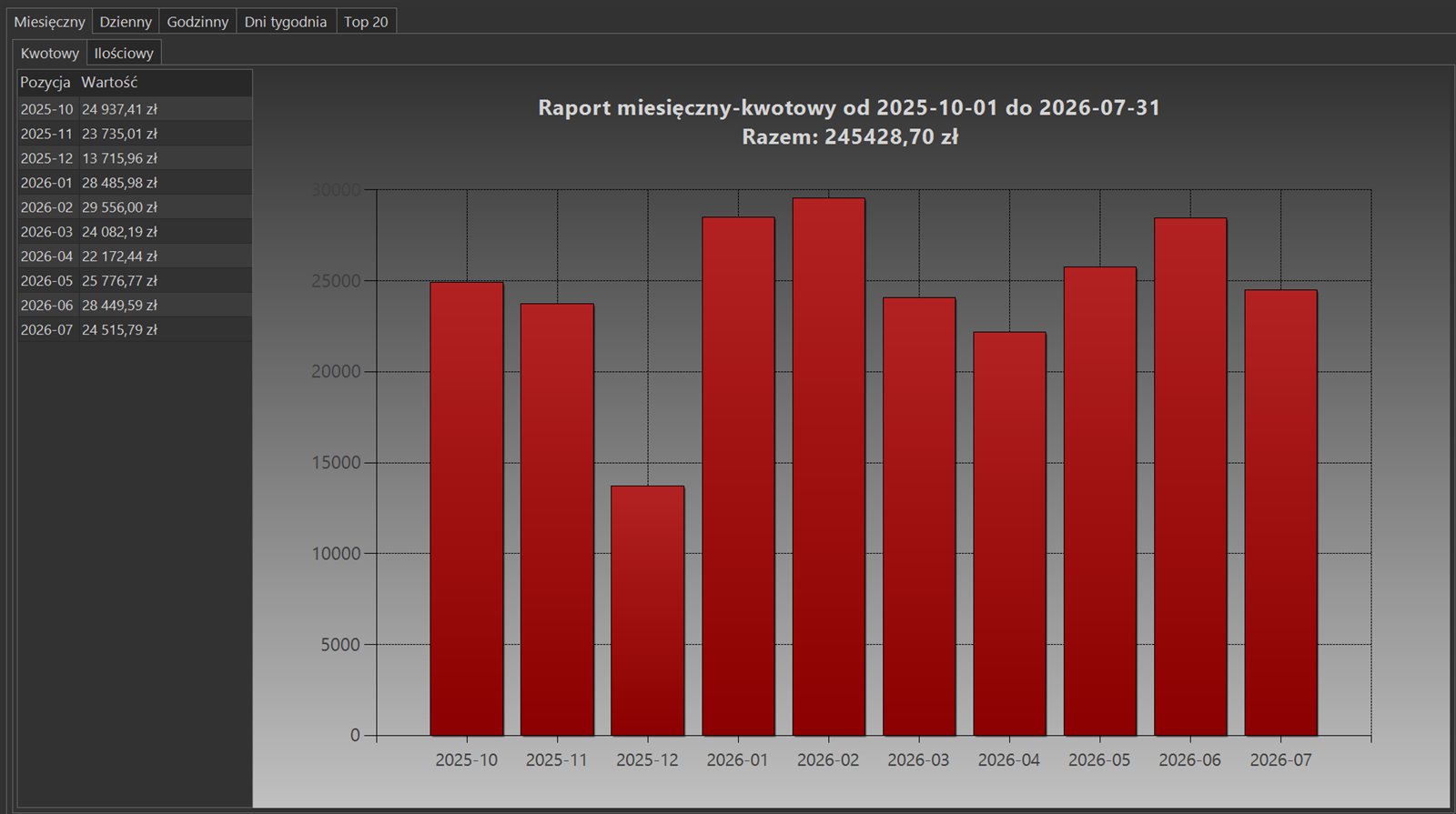This screenshot has height=814, width=1456.
Task: Show the Top 20 tab
Action: [366, 21]
